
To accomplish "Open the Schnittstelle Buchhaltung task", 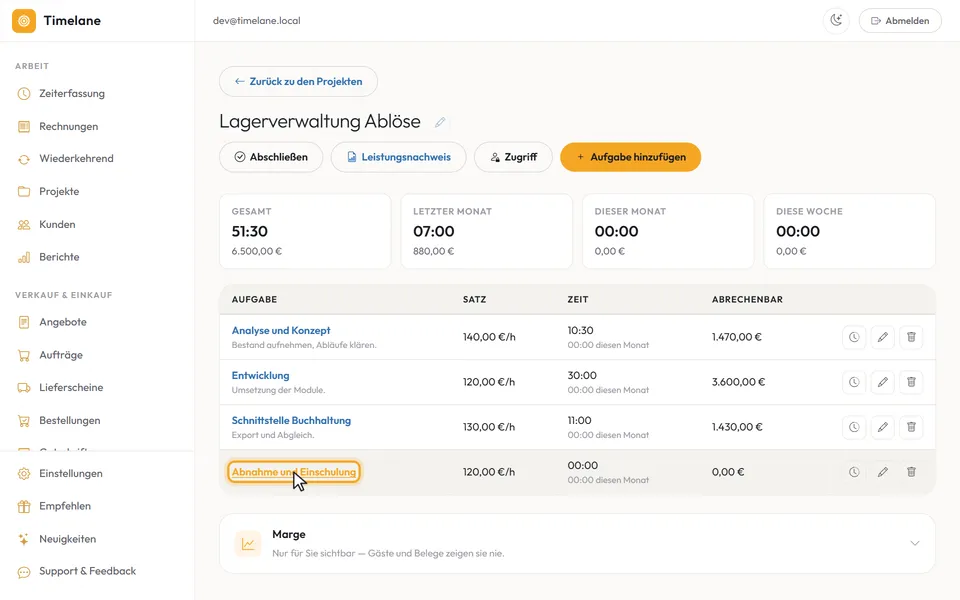I will coord(291,421).
